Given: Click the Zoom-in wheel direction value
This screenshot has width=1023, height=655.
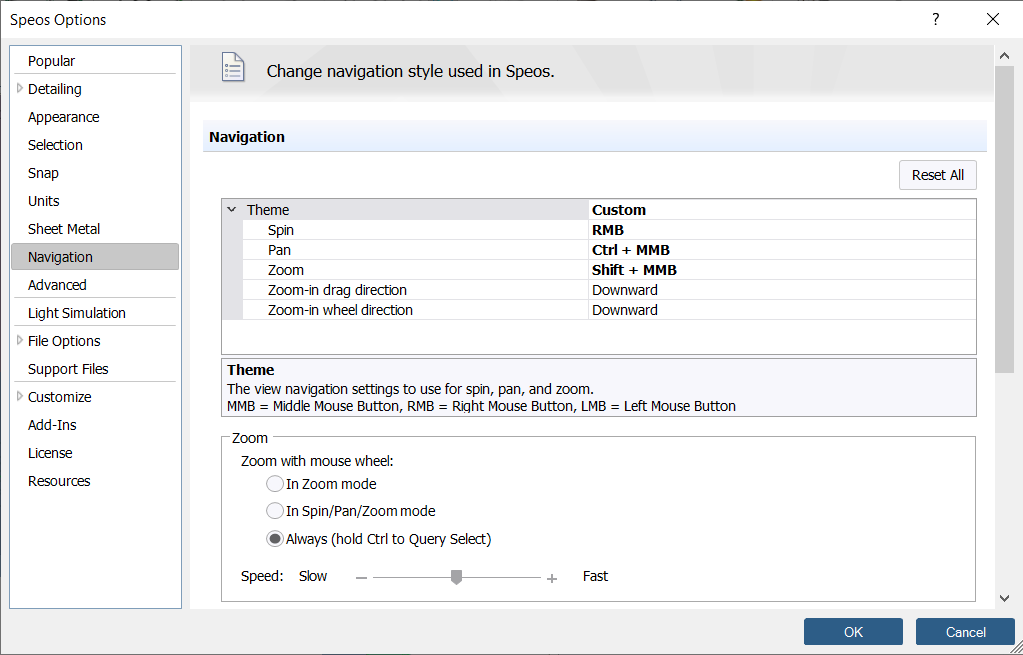Looking at the screenshot, I should [782, 310].
